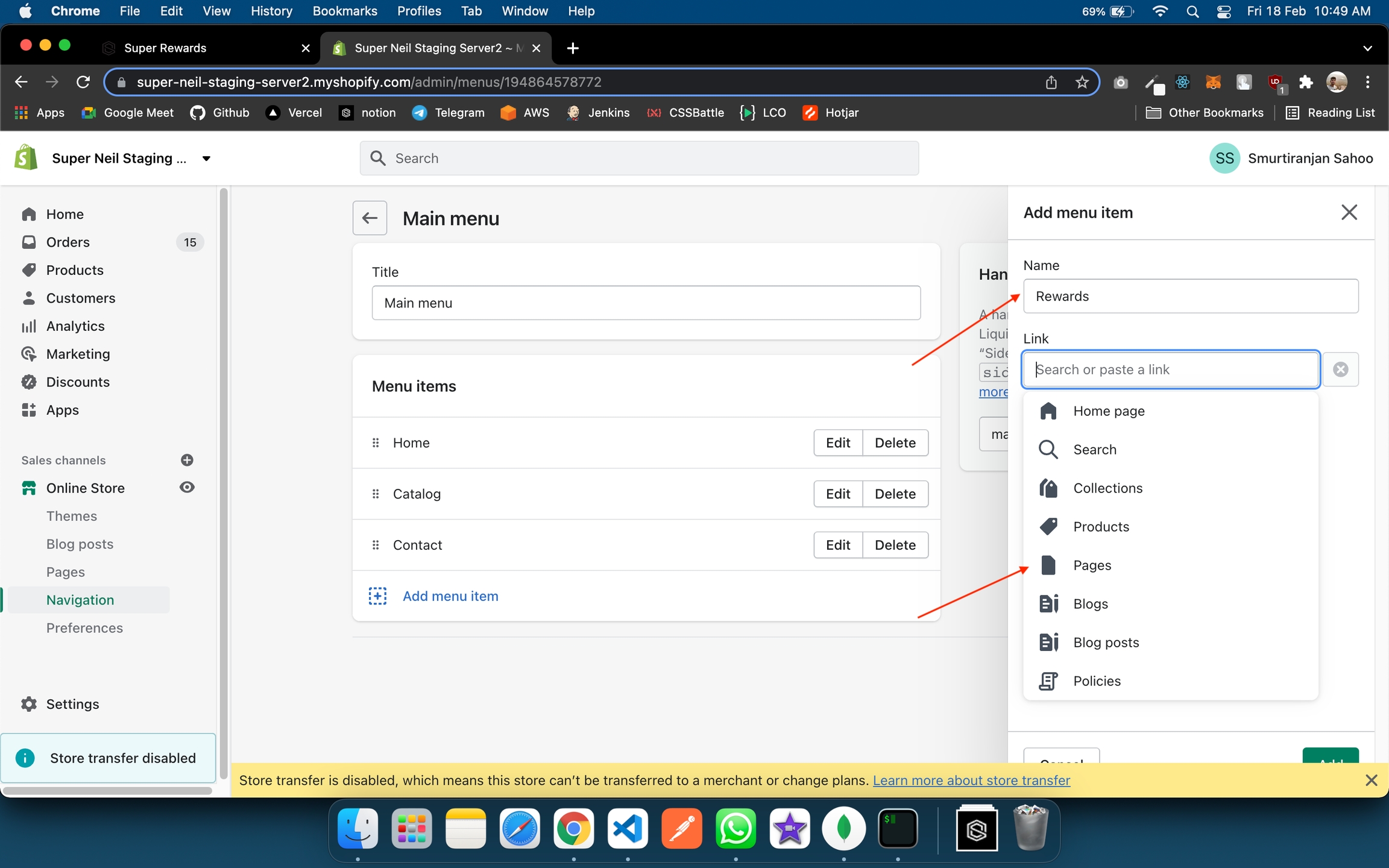Click the Blog posts icon in link dropdown
The height and width of the screenshot is (868, 1389).
(1048, 643)
